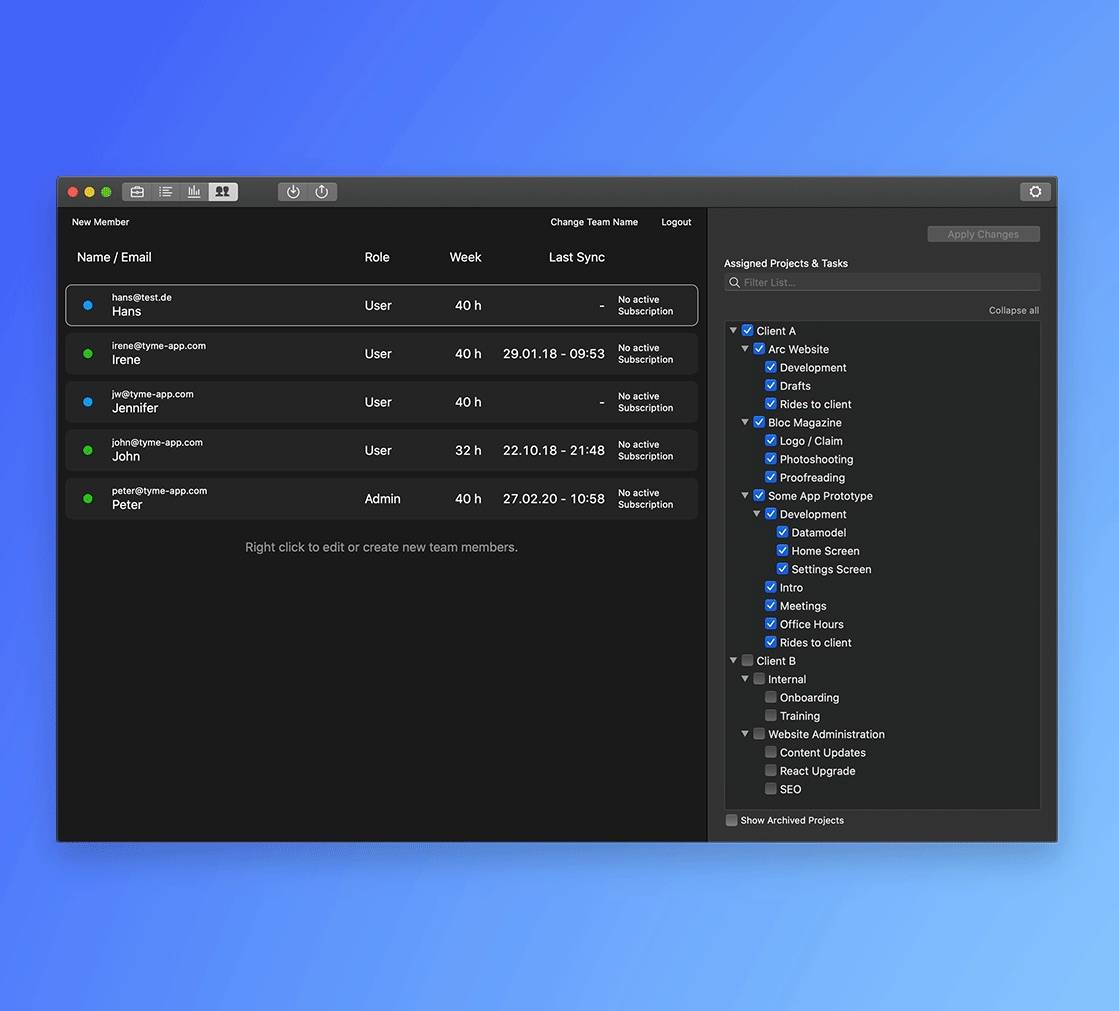Collapse the Bloc Magazine disclosure triangle
1119x1011 pixels.
point(745,423)
